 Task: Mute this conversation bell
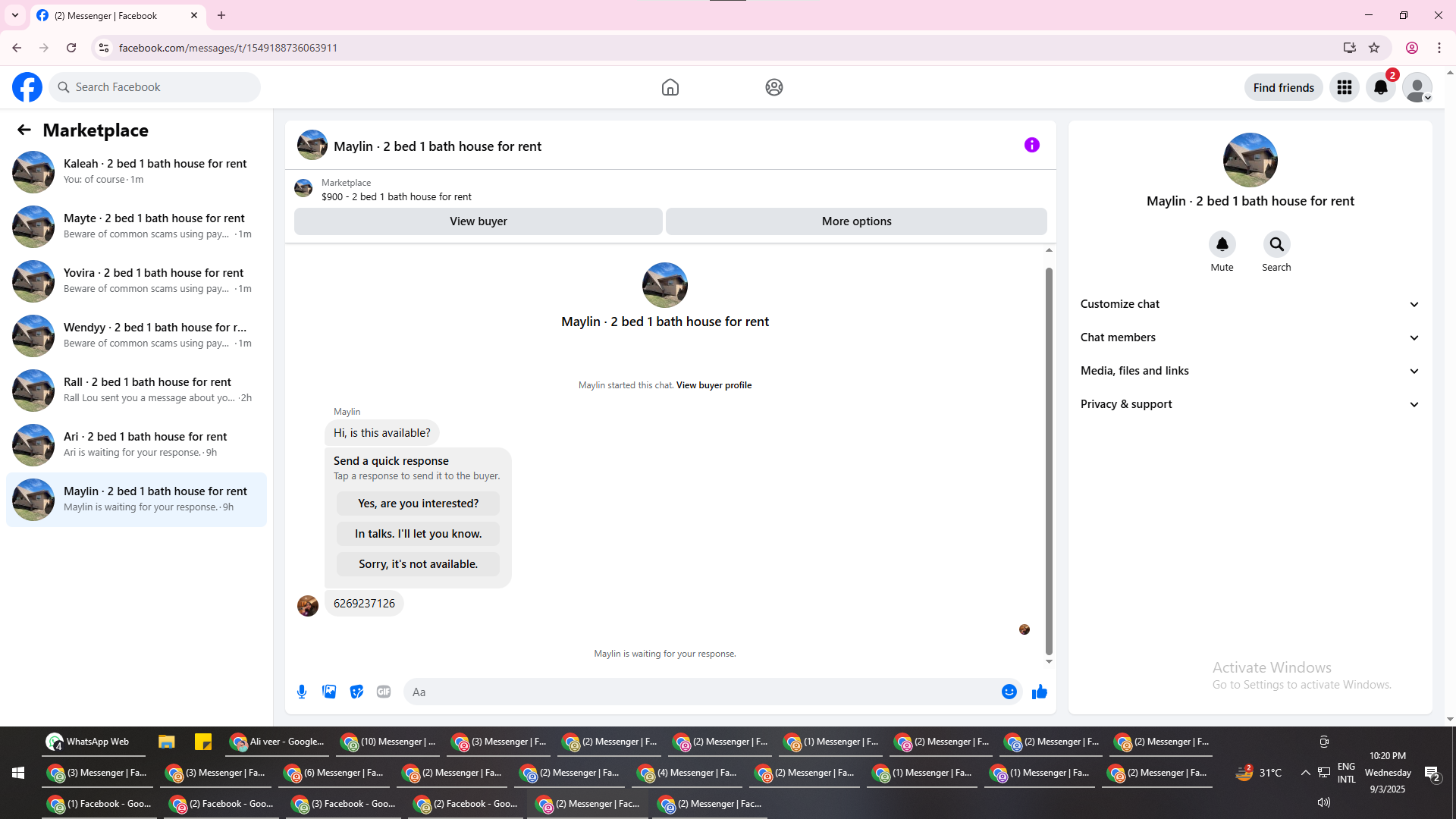(x=1222, y=244)
